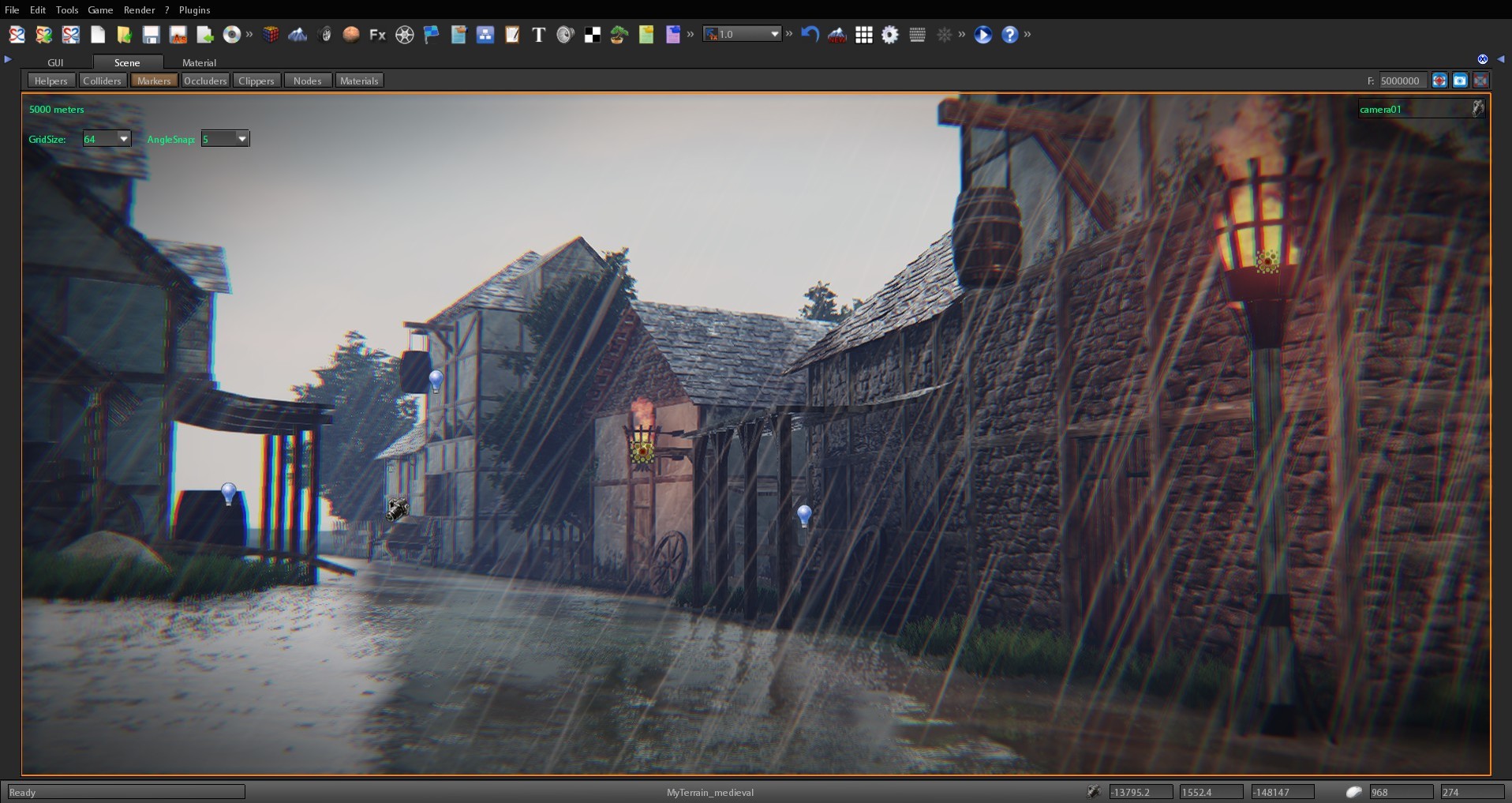Open the sound speaker tool
This screenshot has height=803, width=1512.
[565, 35]
